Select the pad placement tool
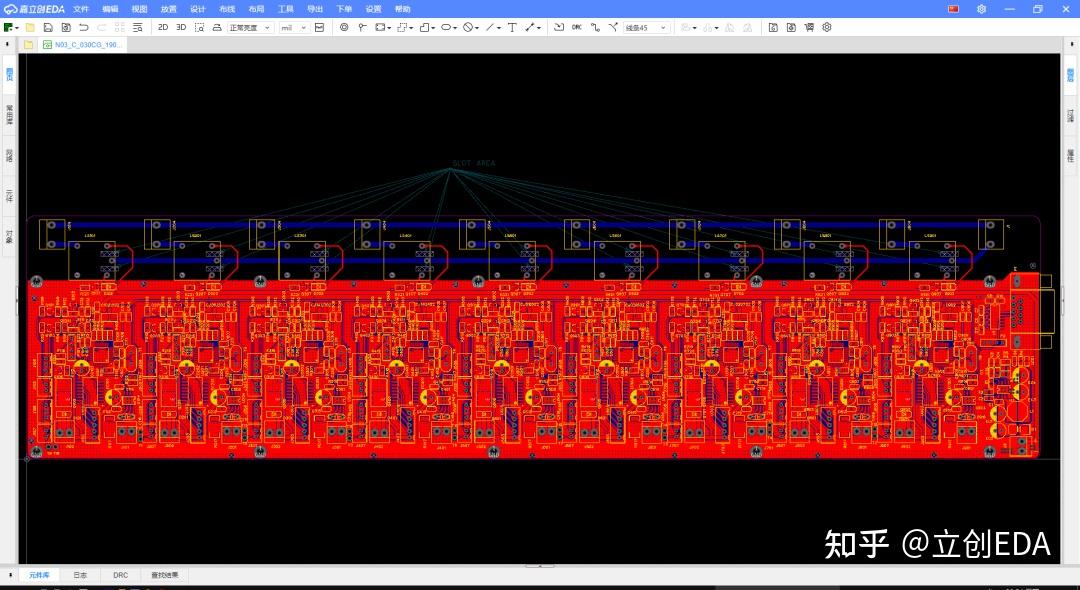 pos(344,28)
